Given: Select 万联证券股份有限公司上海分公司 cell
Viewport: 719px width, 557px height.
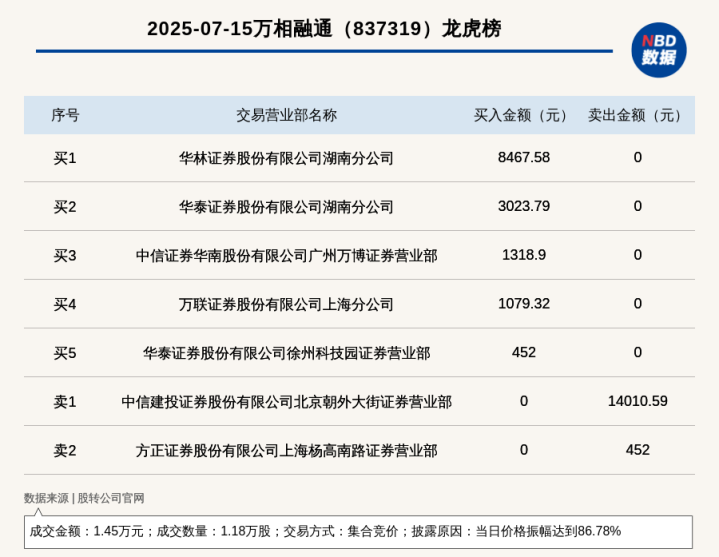Looking at the screenshot, I should (287, 304).
